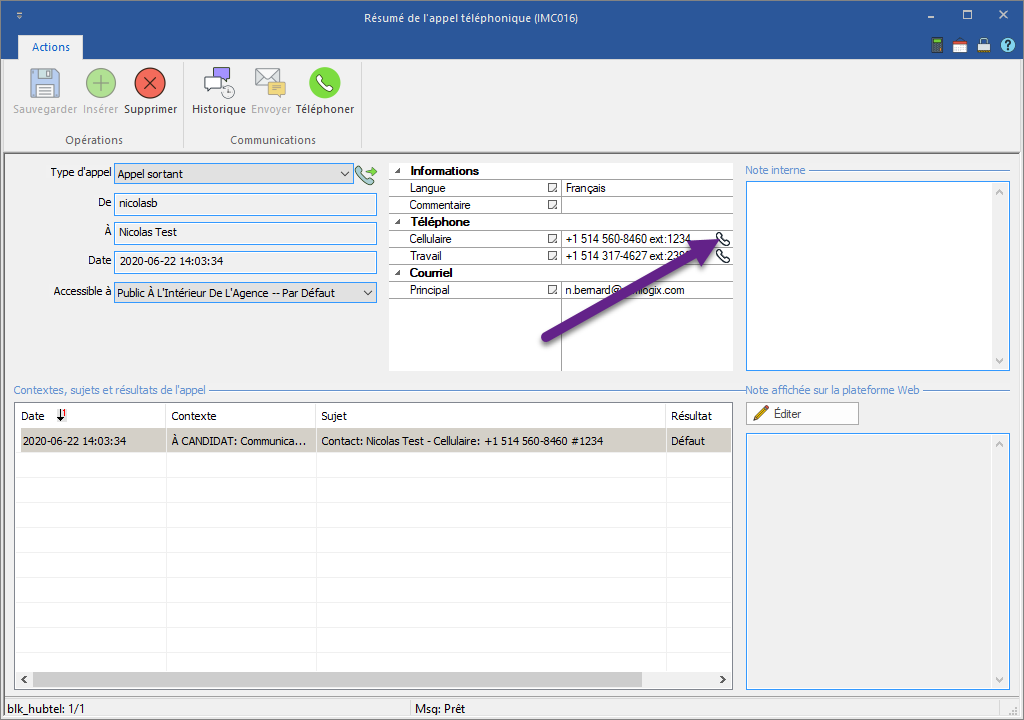Click the table's horizontal scrollbar right arrow
Image resolution: width=1024 pixels, height=720 pixels.
pos(722,679)
